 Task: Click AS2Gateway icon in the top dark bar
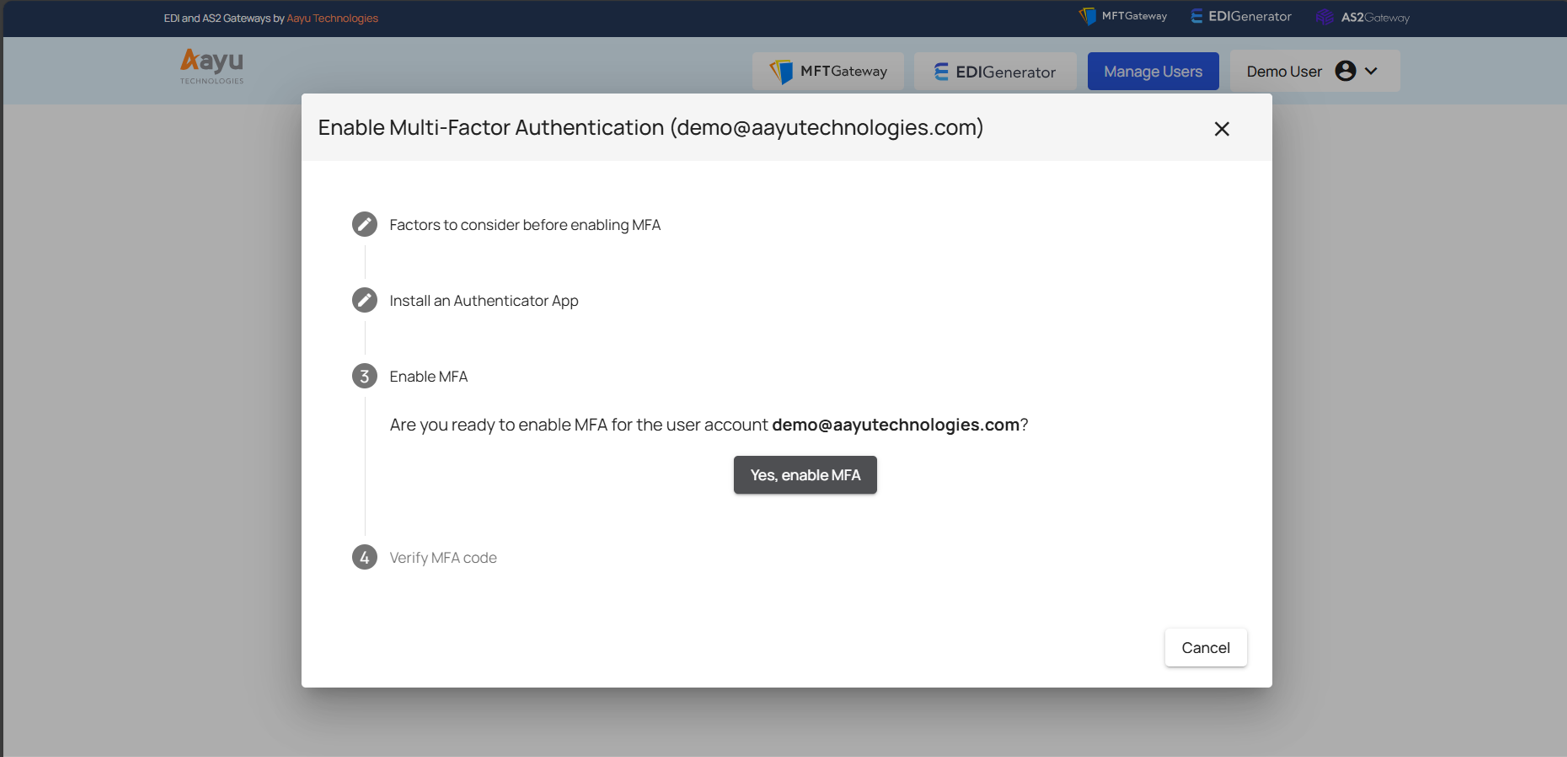pyautogui.click(x=1325, y=17)
